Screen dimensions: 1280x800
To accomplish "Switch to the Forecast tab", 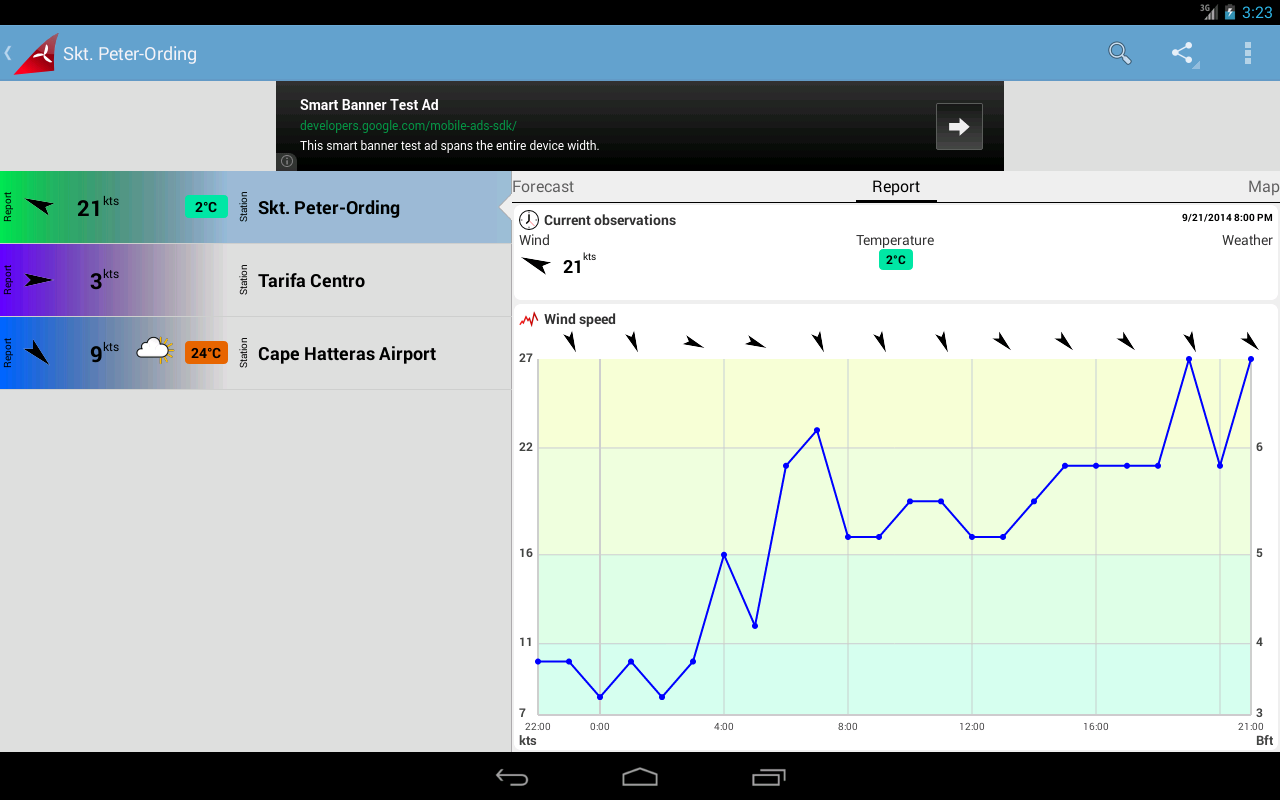I will 543,186.
